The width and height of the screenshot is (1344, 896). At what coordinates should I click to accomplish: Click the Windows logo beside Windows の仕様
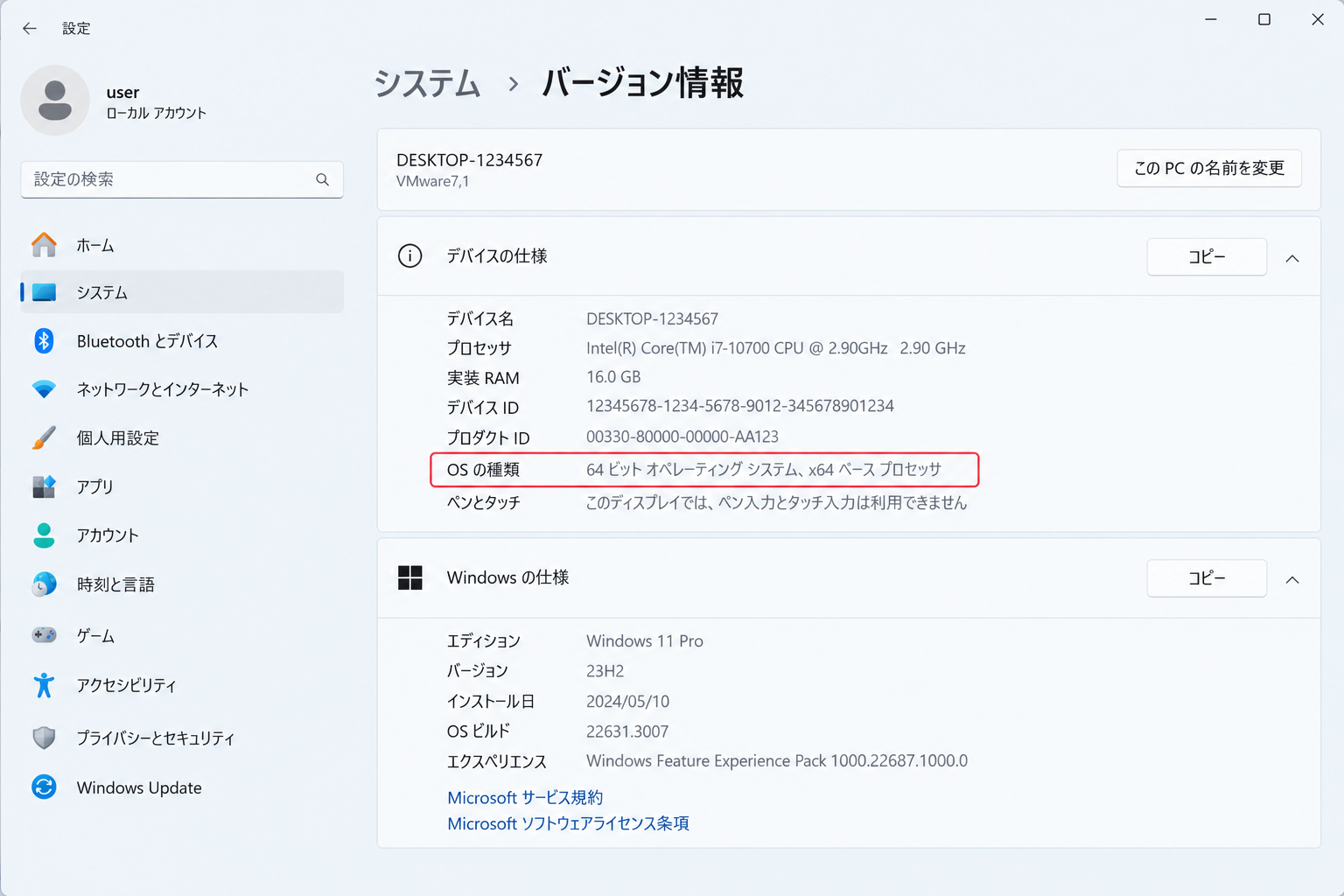[x=409, y=577]
